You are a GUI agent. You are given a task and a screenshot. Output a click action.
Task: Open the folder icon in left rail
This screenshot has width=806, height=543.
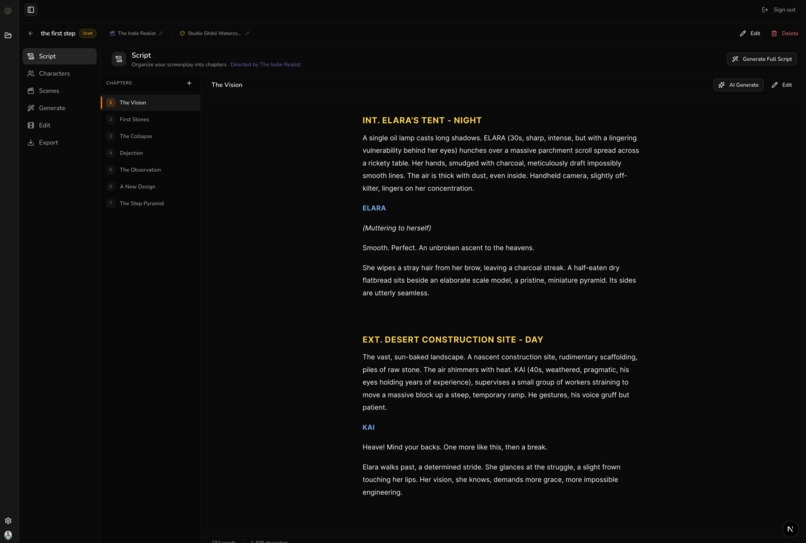8,35
